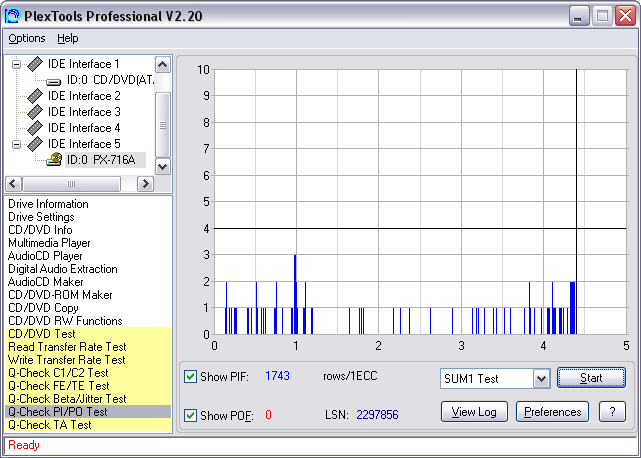Click the IDE Interface 5 chip icon
Viewport: 641px width, 458px height.
pyautogui.click(x=35, y=144)
